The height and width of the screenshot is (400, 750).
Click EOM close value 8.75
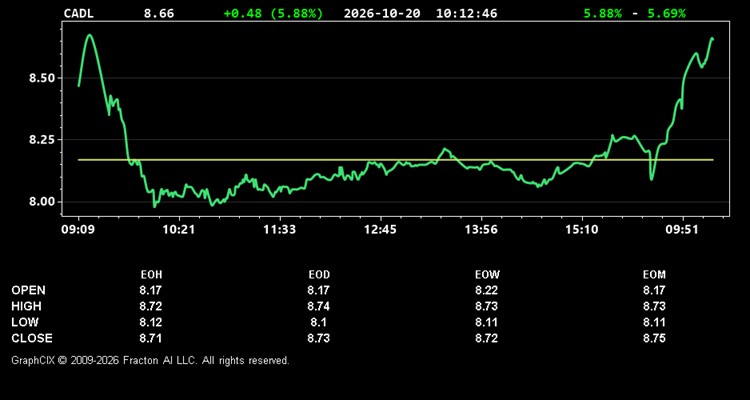click(x=654, y=338)
